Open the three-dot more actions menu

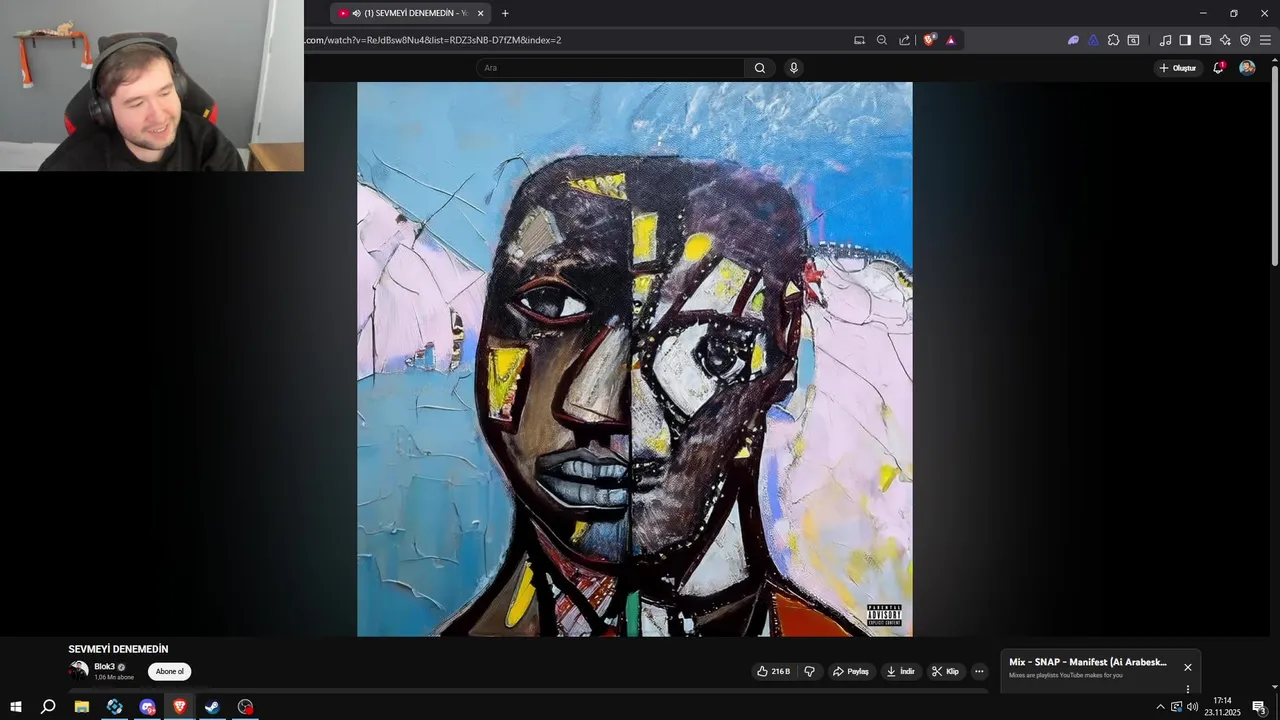tap(979, 671)
